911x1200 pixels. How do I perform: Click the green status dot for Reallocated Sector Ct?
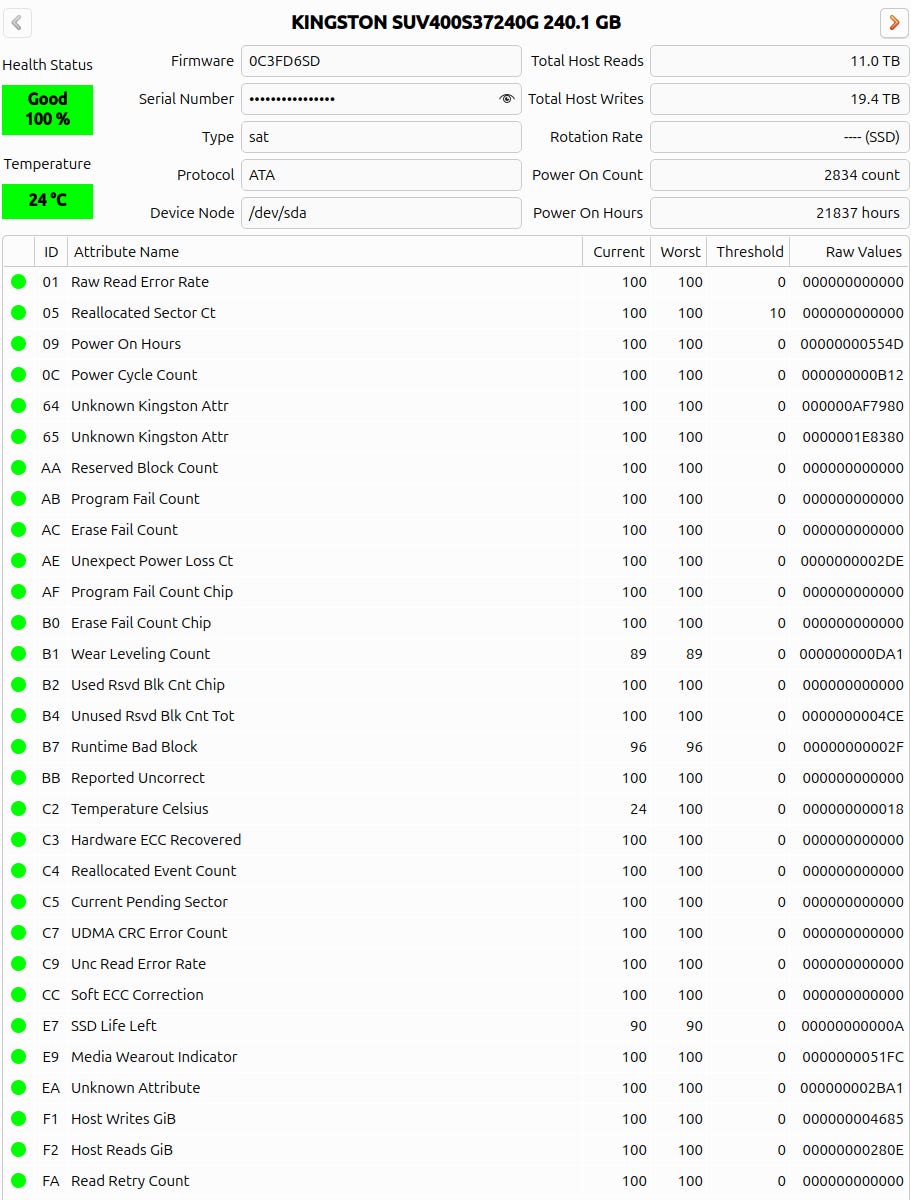click(18, 313)
